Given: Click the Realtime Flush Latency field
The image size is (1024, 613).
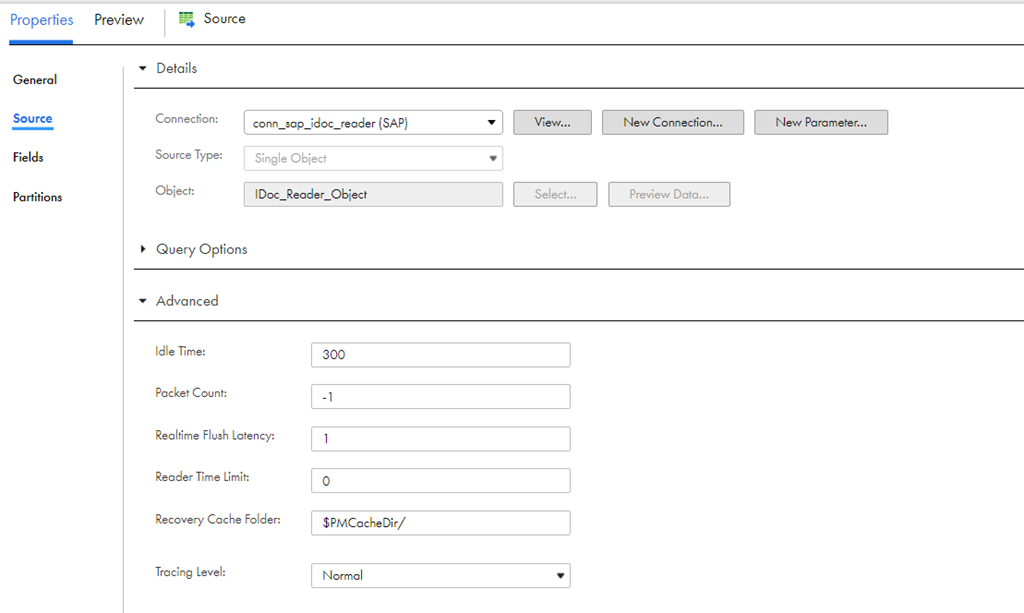Looking at the screenshot, I should (440, 439).
